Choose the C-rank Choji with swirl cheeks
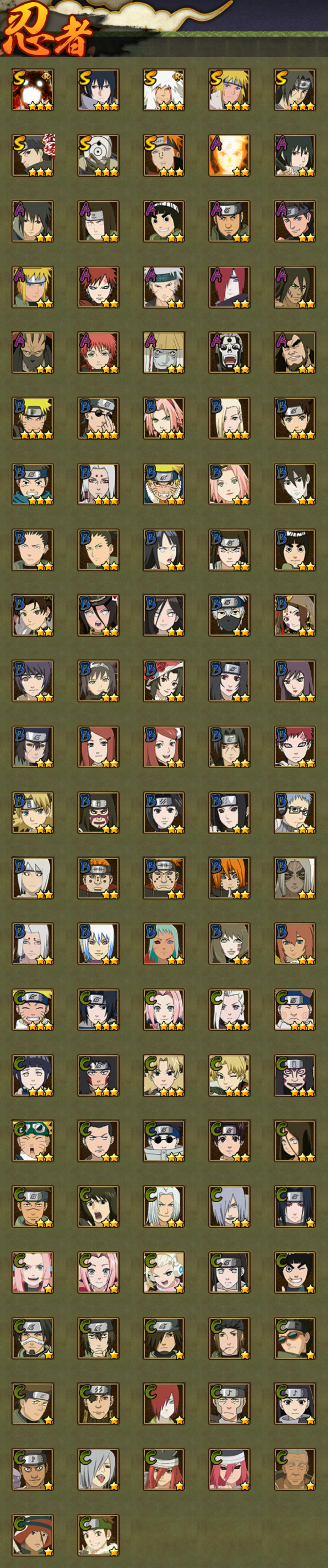The width and height of the screenshot is (328, 1568). tap(295, 1010)
